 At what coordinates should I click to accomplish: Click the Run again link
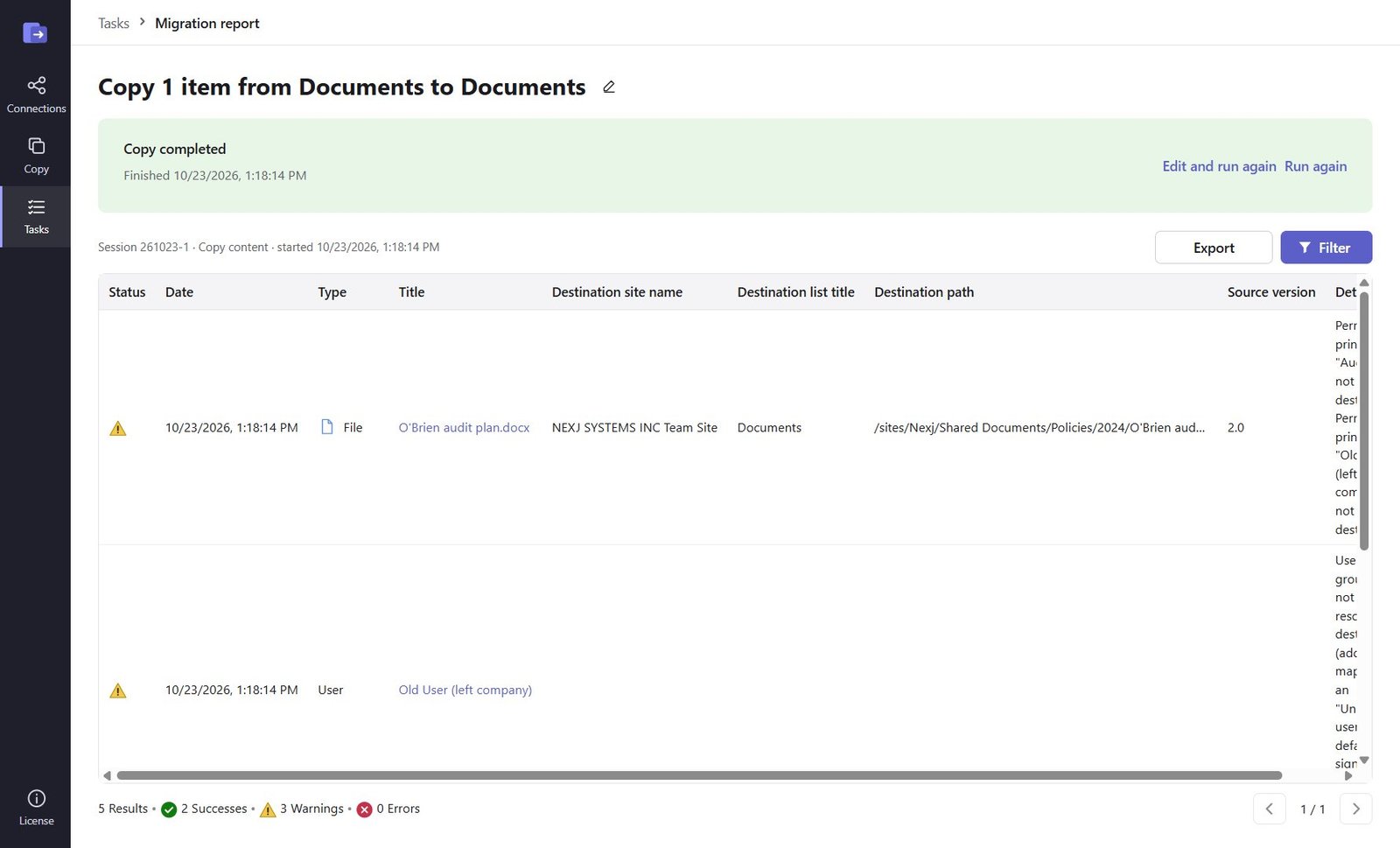coord(1315,166)
